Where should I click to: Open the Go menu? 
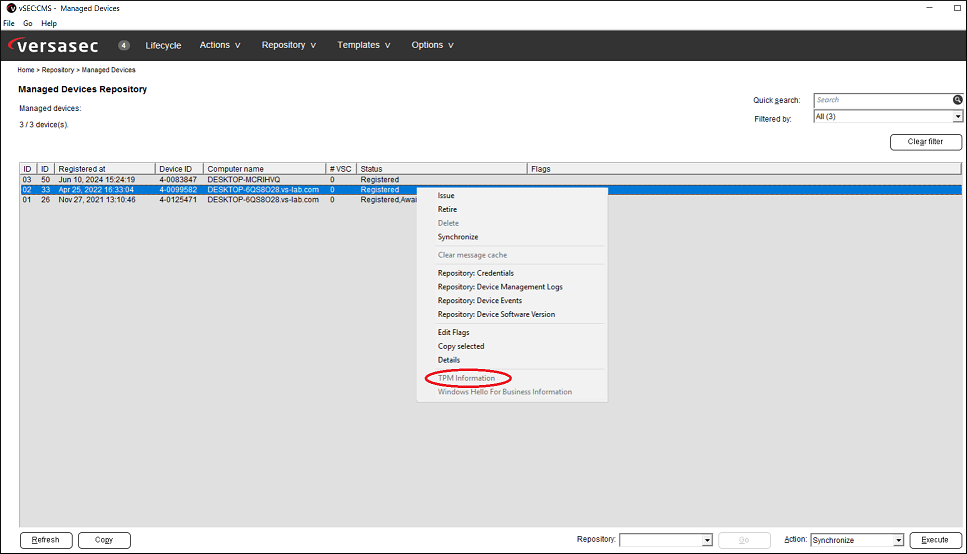pyautogui.click(x=28, y=23)
